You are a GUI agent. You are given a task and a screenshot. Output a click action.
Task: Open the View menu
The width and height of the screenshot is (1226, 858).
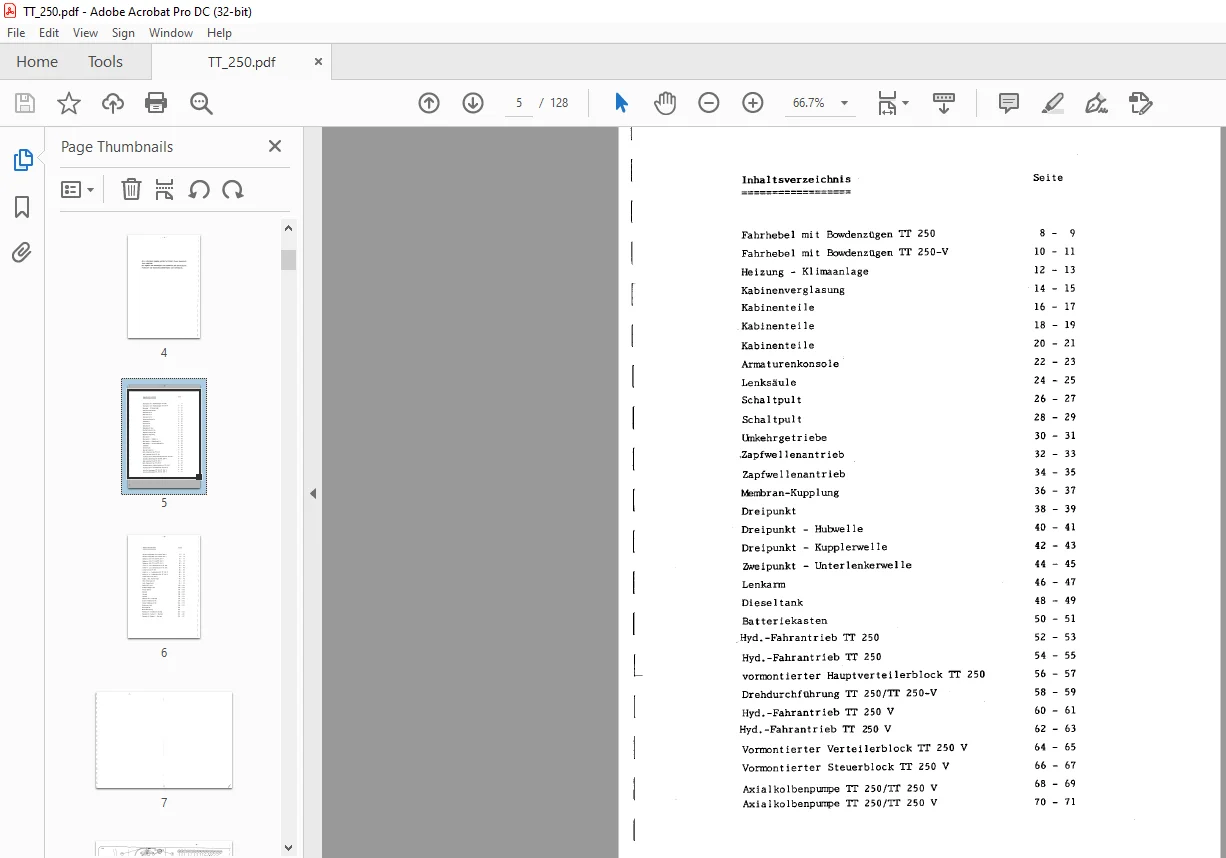tap(85, 33)
